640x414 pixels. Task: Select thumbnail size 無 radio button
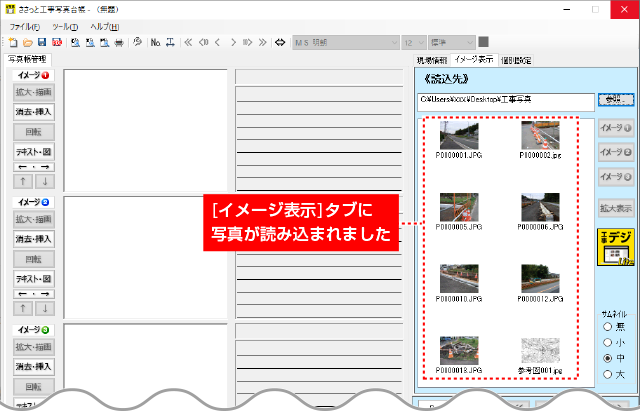pyautogui.click(x=607, y=327)
